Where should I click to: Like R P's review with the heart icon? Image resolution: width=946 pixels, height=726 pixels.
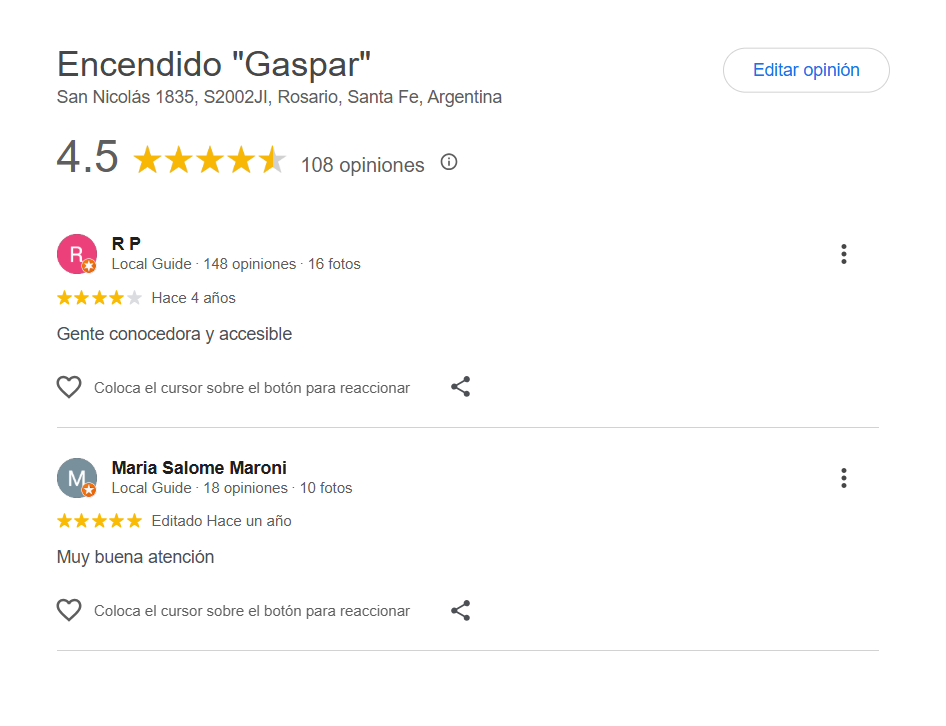coord(69,387)
